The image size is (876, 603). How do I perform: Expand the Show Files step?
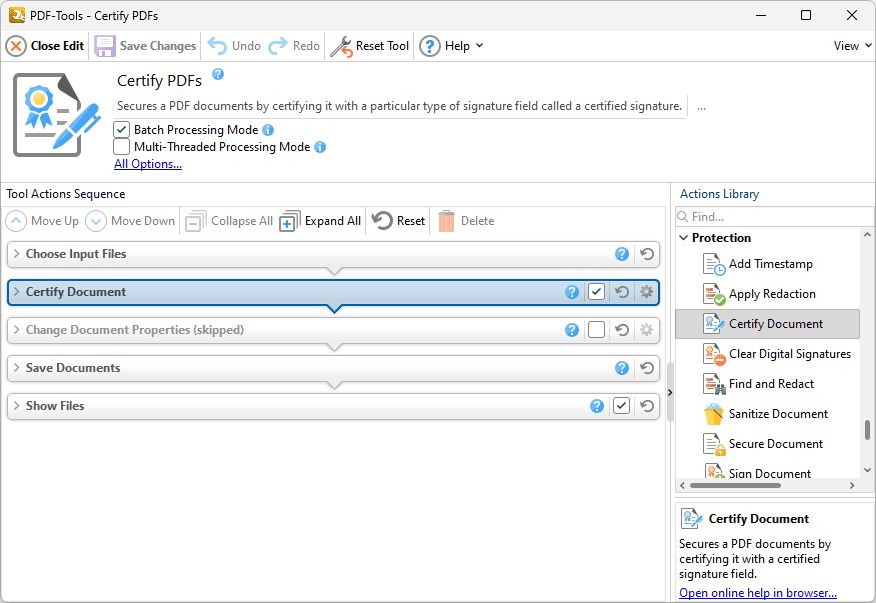(x=16, y=406)
